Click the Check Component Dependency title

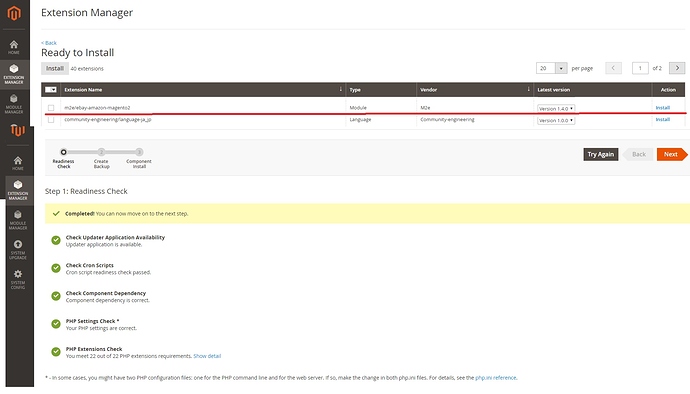pos(106,293)
